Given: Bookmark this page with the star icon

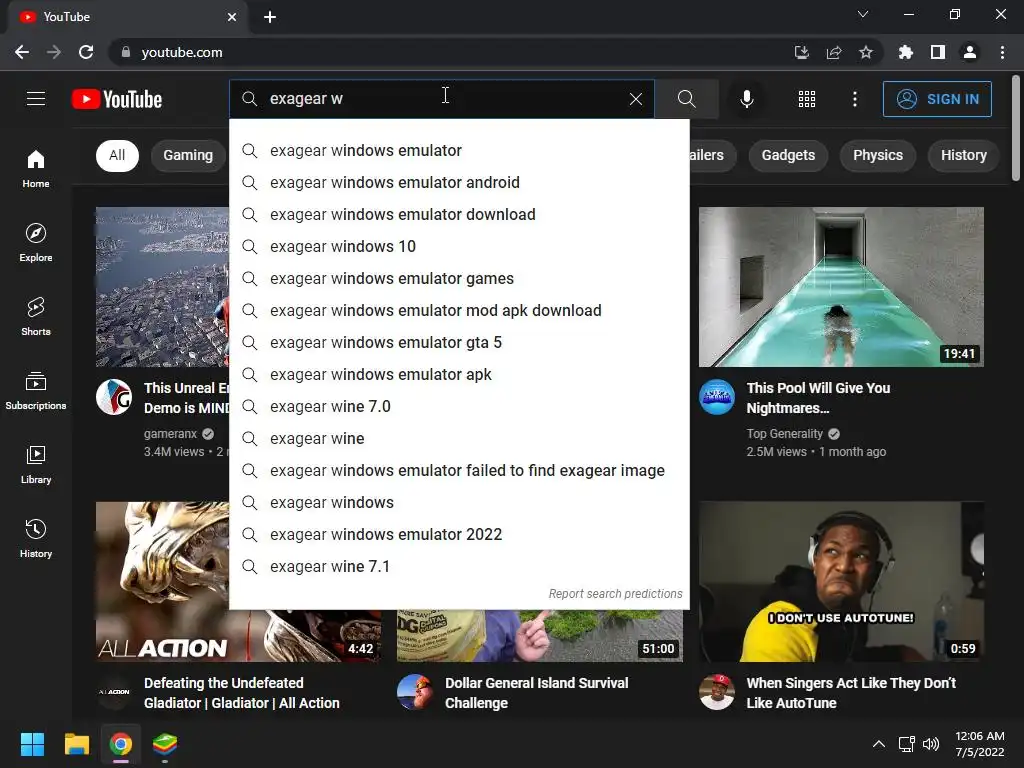Looking at the screenshot, I should point(865,52).
